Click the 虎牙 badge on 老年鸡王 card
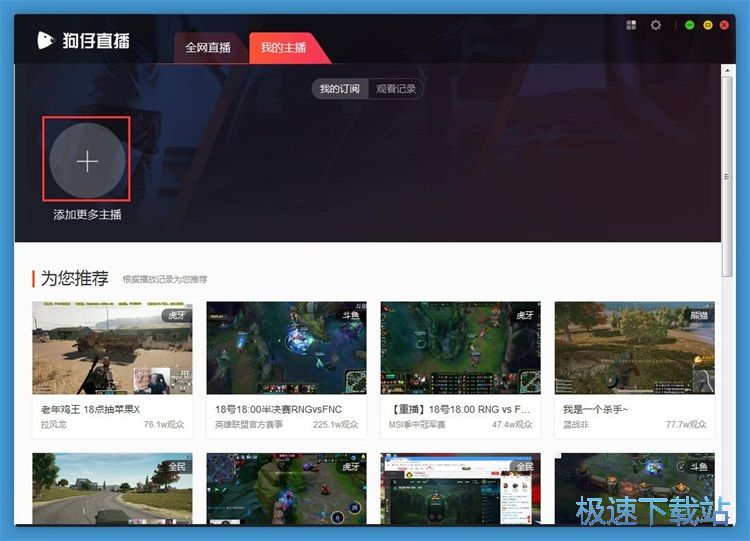This screenshot has height=541, width=750. (x=176, y=315)
